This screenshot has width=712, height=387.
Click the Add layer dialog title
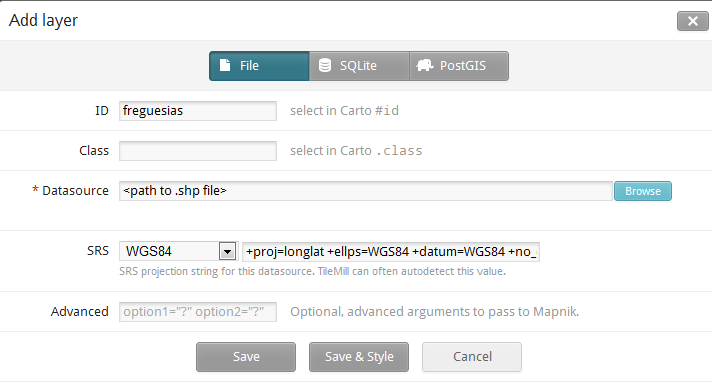tap(44, 20)
